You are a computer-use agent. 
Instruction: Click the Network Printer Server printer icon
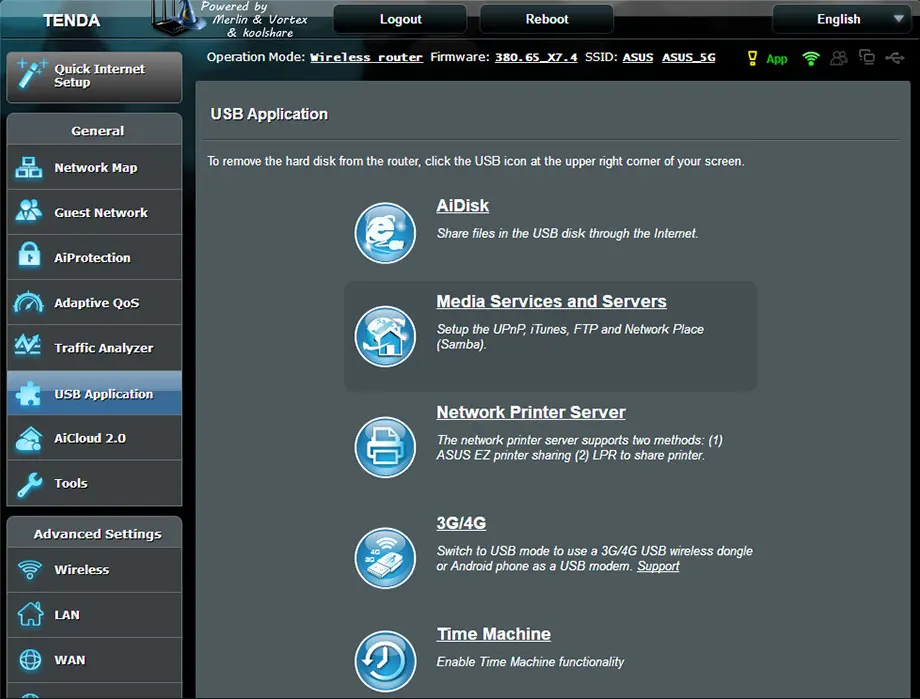[x=385, y=447]
